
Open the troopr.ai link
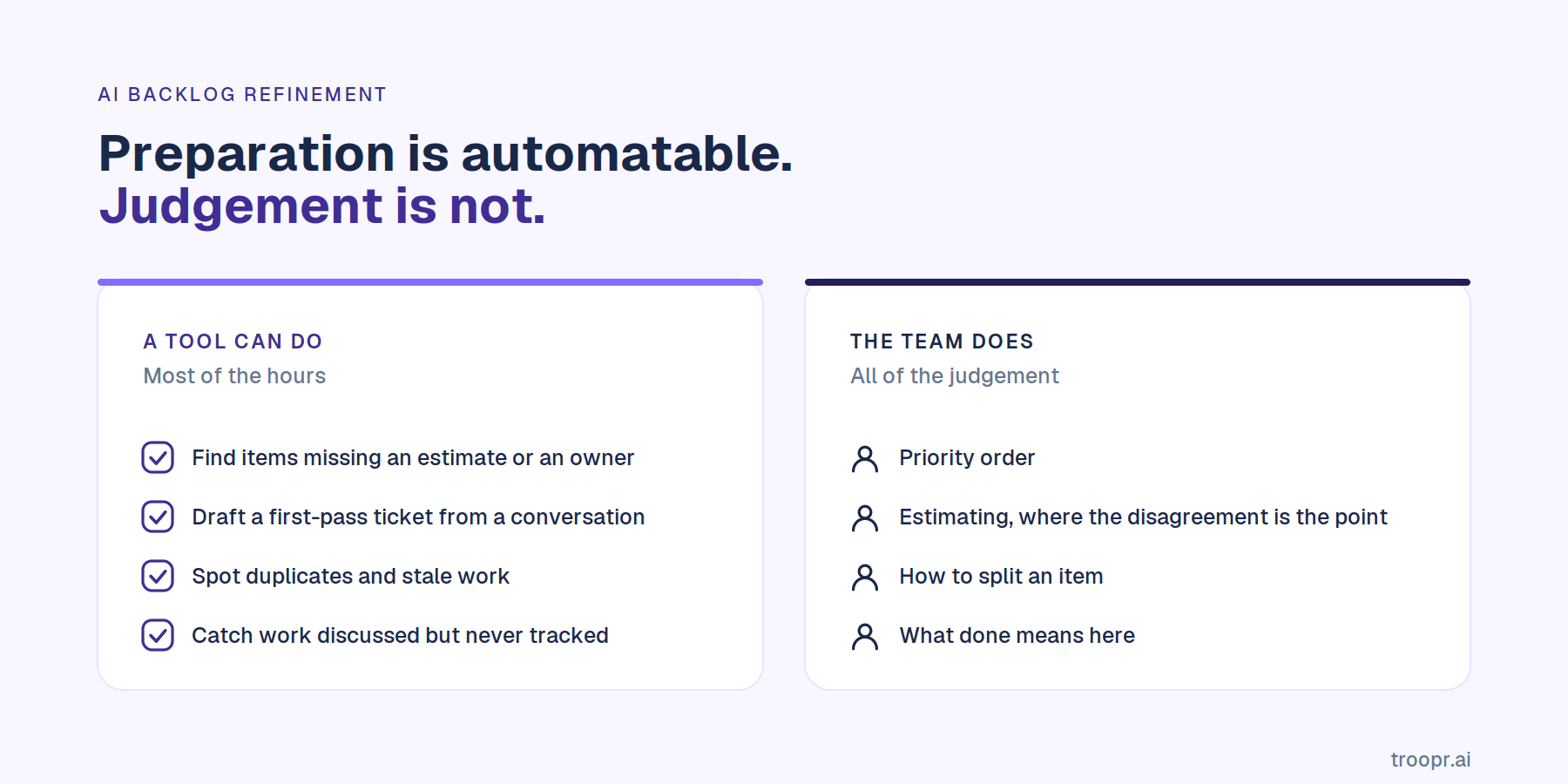[1430, 760]
